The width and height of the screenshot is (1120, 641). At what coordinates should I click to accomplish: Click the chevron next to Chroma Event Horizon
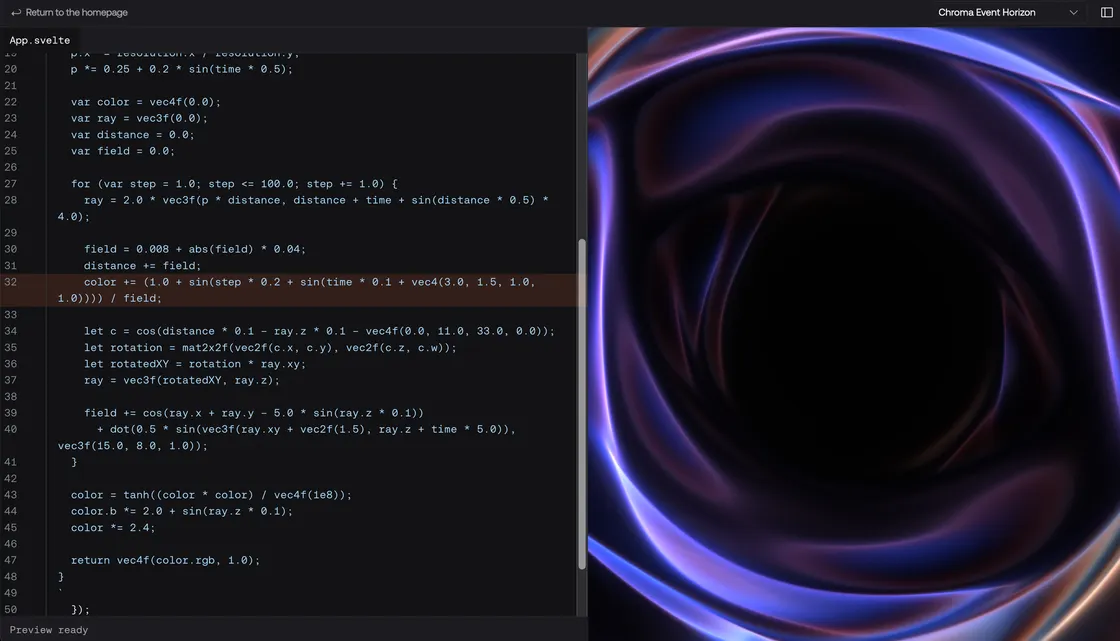click(x=1072, y=12)
